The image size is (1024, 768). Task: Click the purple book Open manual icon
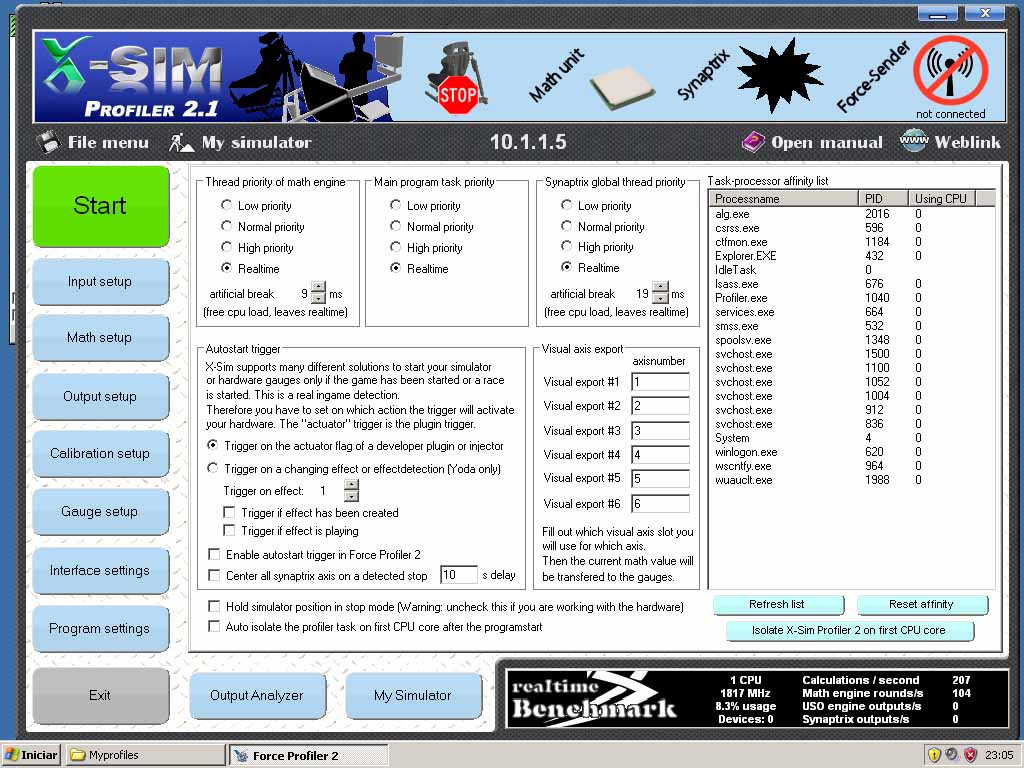pyautogui.click(x=753, y=141)
